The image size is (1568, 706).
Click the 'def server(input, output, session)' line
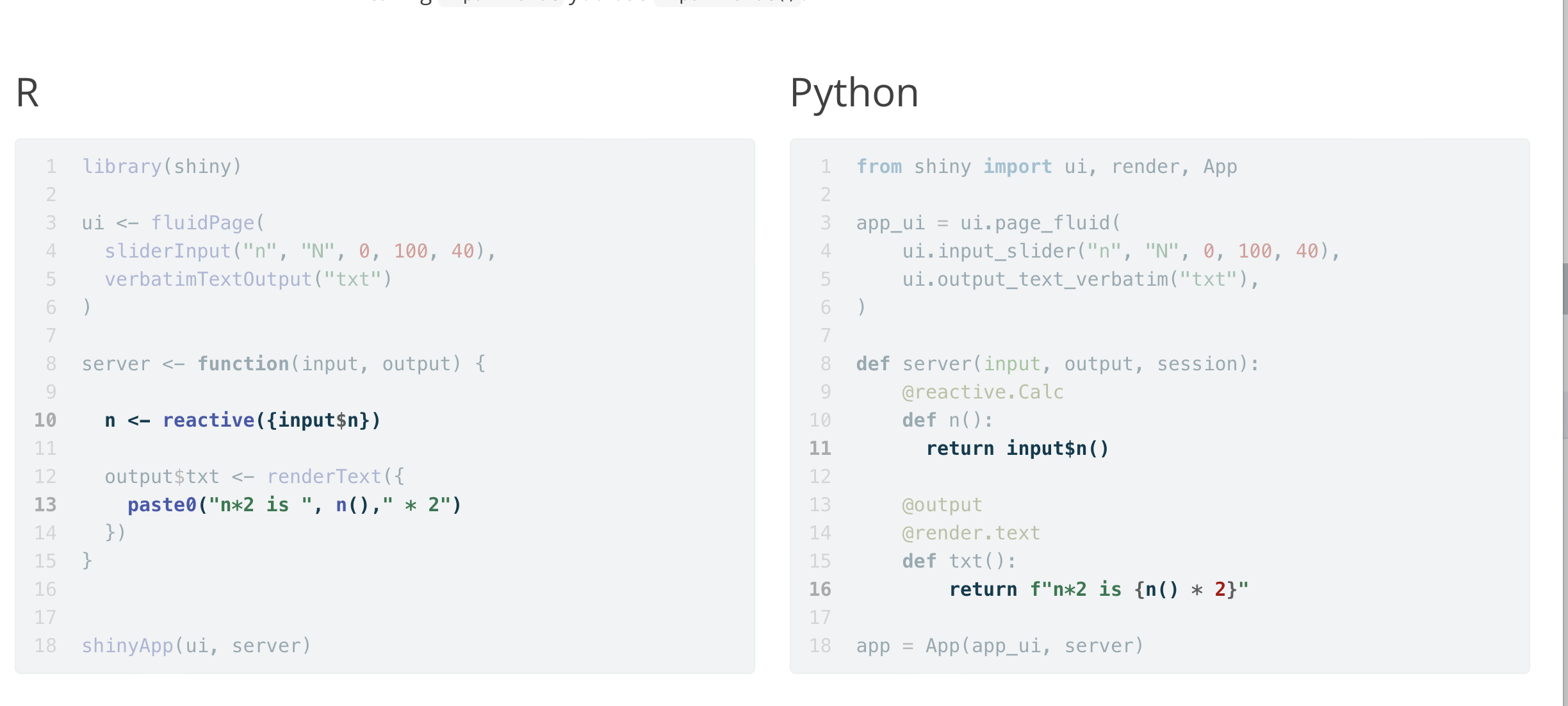[x=1057, y=364]
